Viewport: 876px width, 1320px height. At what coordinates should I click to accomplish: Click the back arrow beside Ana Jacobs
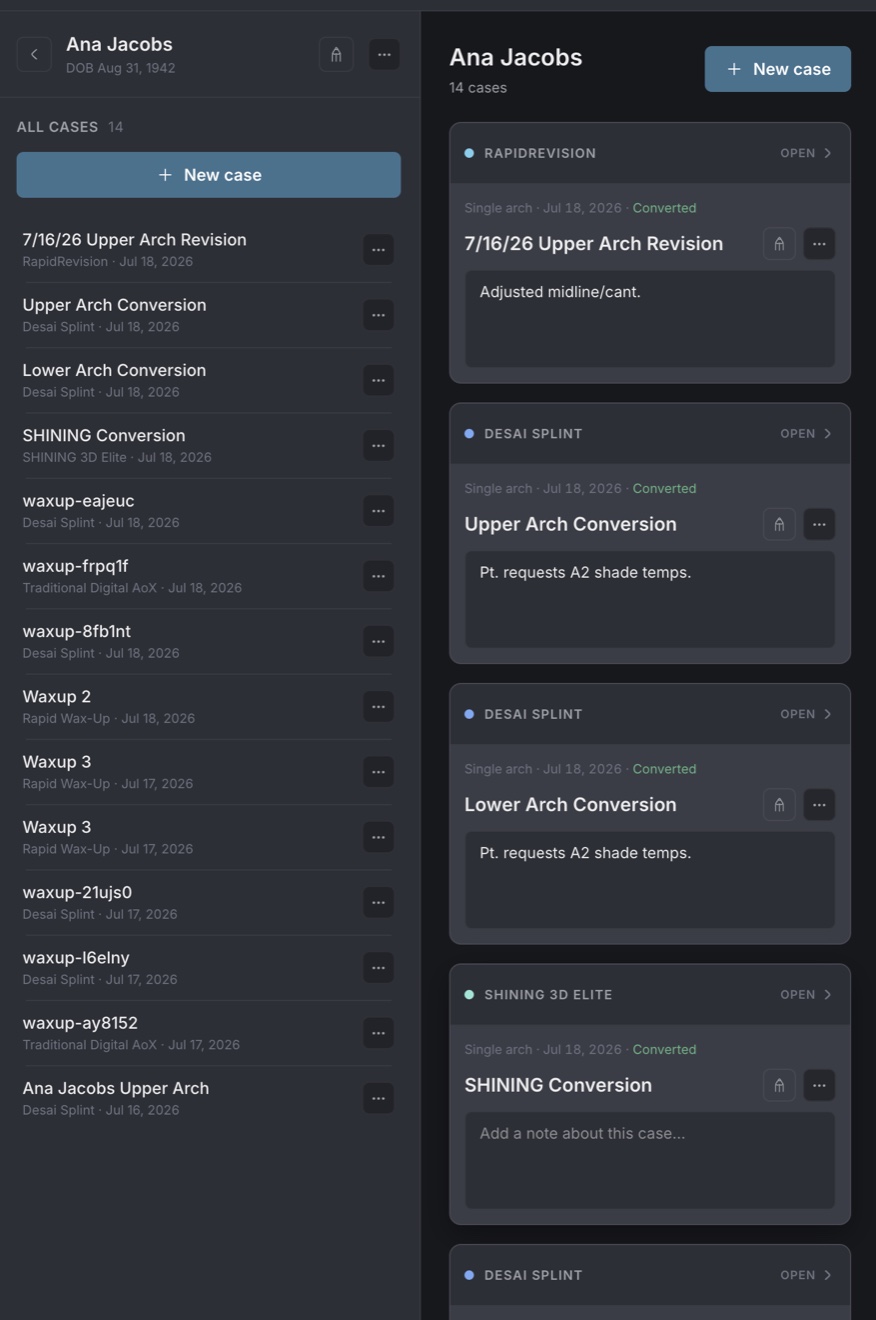tap(34, 54)
